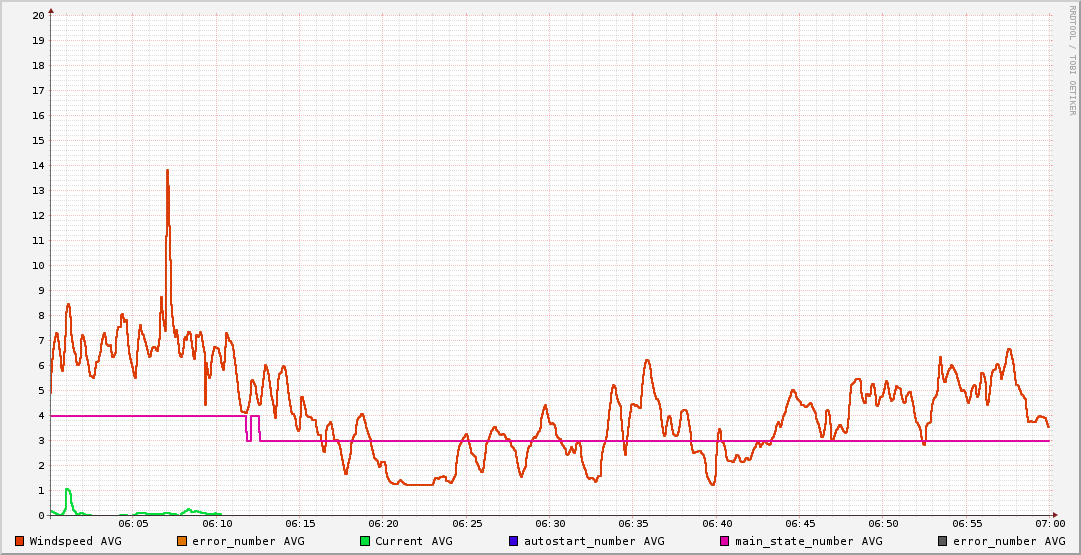
Task: Click the red Windspeed AVG legend swatch
Action: (x=20, y=541)
